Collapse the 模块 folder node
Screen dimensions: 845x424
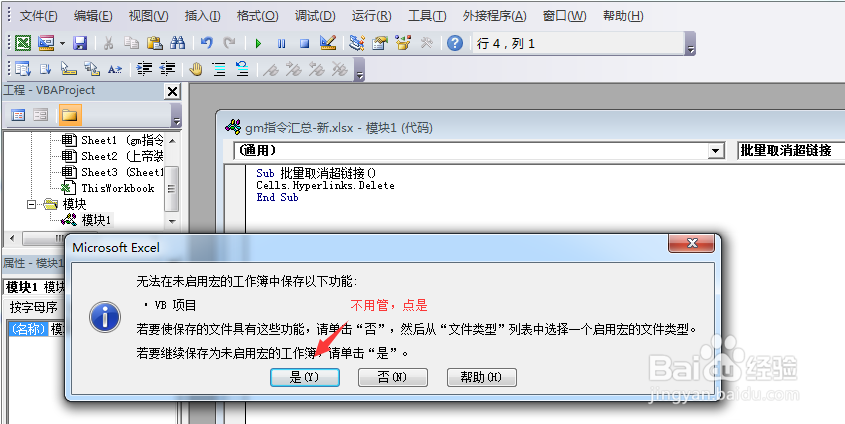(31, 204)
